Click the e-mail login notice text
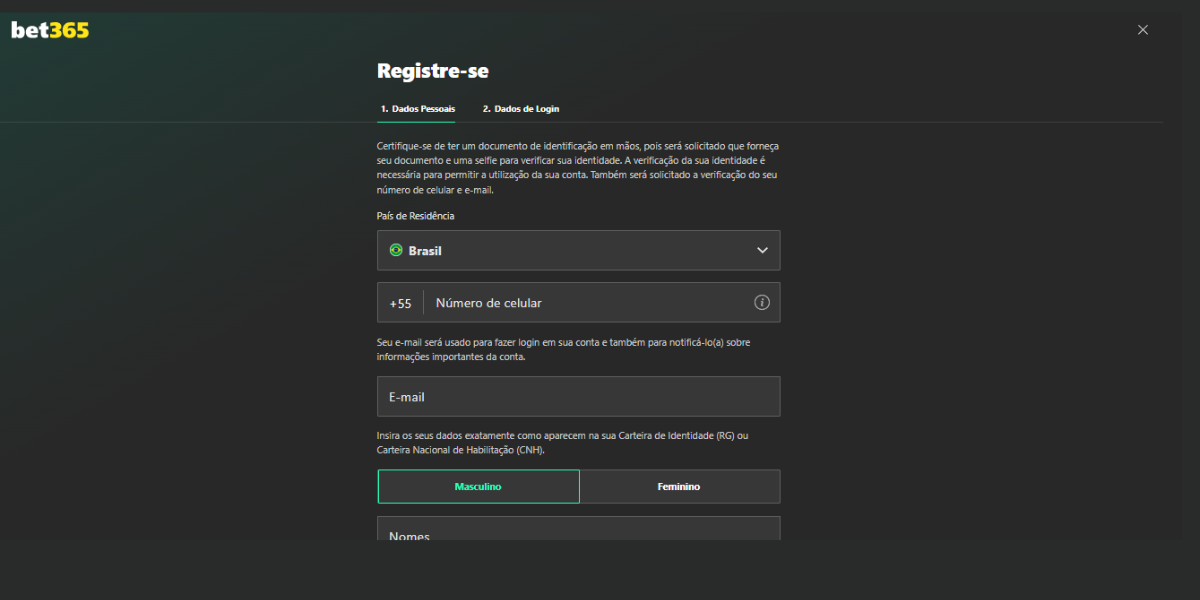This screenshot has width=1200, height=600. [x=563, y=349]
